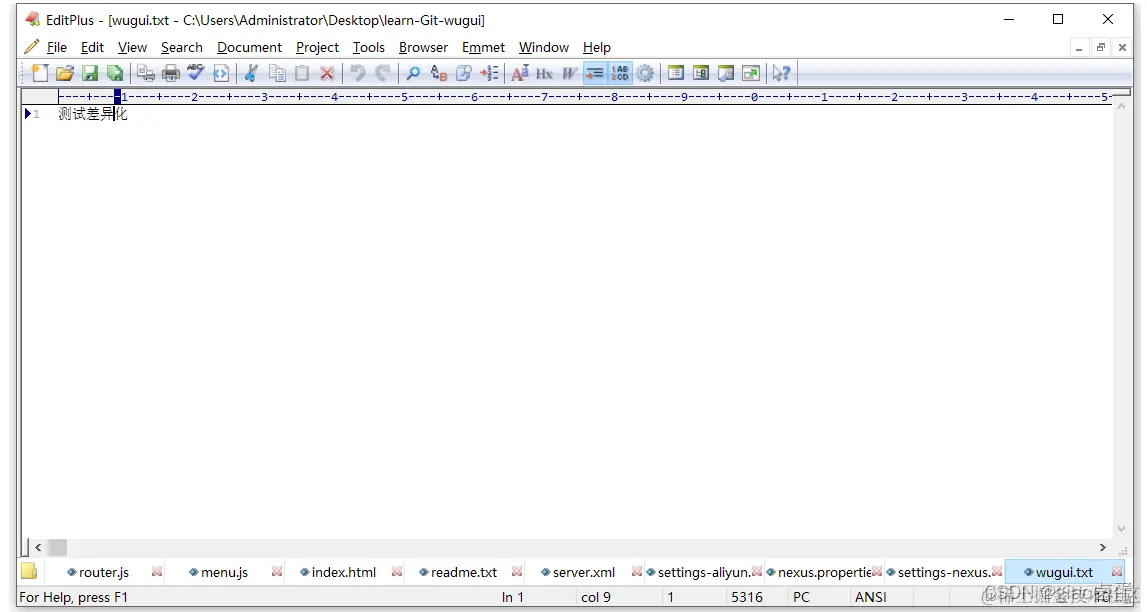Open the HTML toolbar brackets icon
This screenshot has width=1147, height=612.
click(220, 73)
